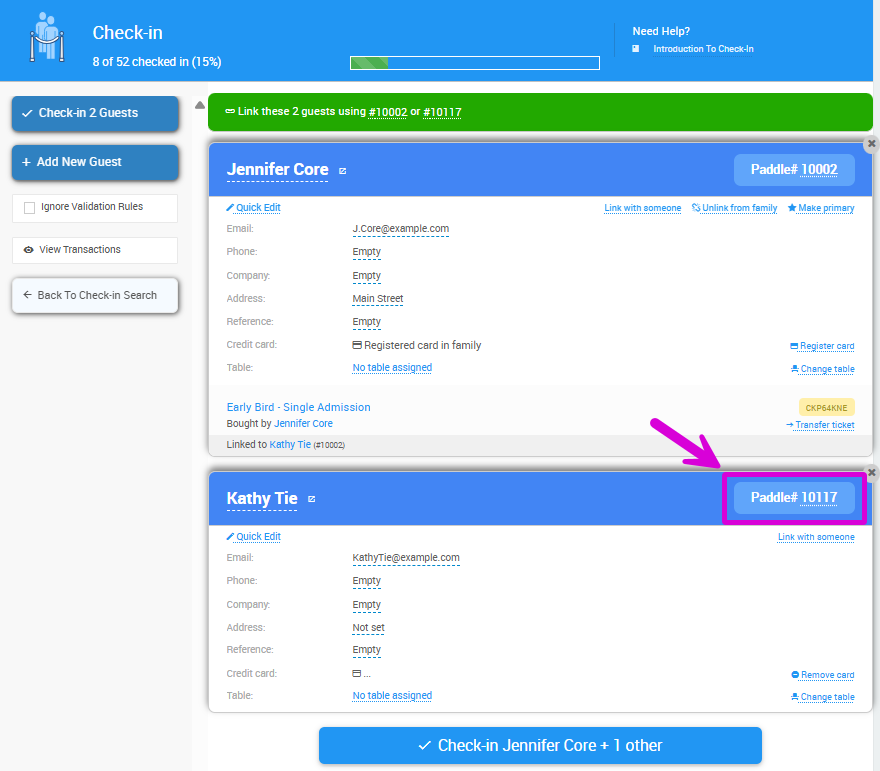Click the check-in progress bar
The width and height of the screenshot is (880, 771).
click(474, 63)
